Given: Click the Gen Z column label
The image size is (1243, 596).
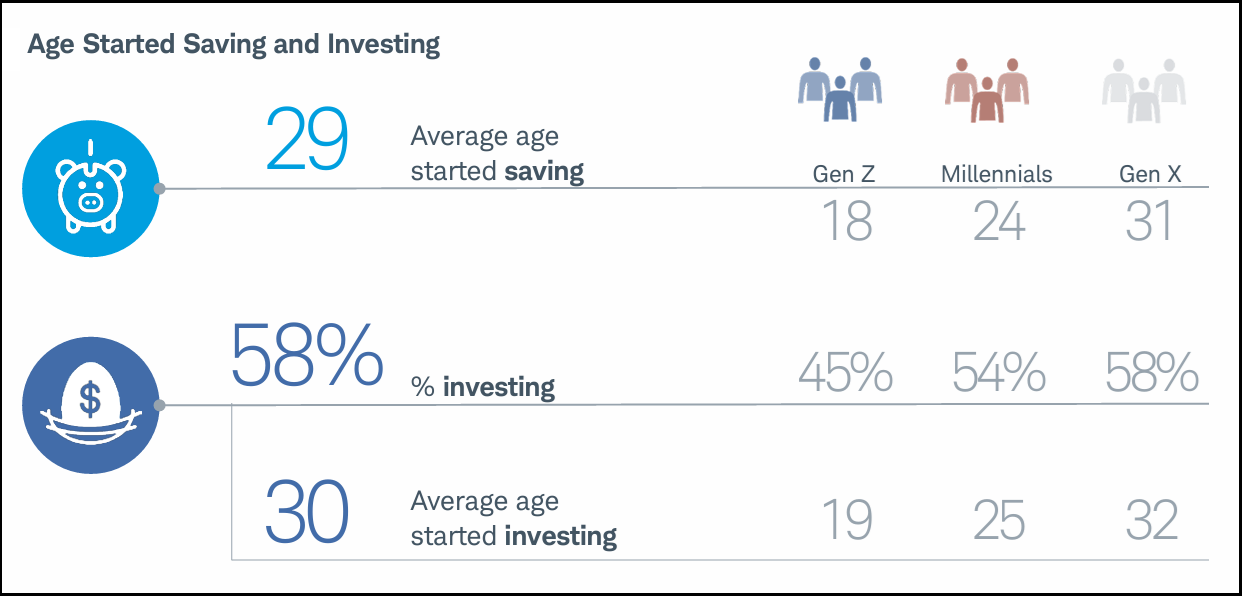Looking at the screenshot, I should coord(844,174).
